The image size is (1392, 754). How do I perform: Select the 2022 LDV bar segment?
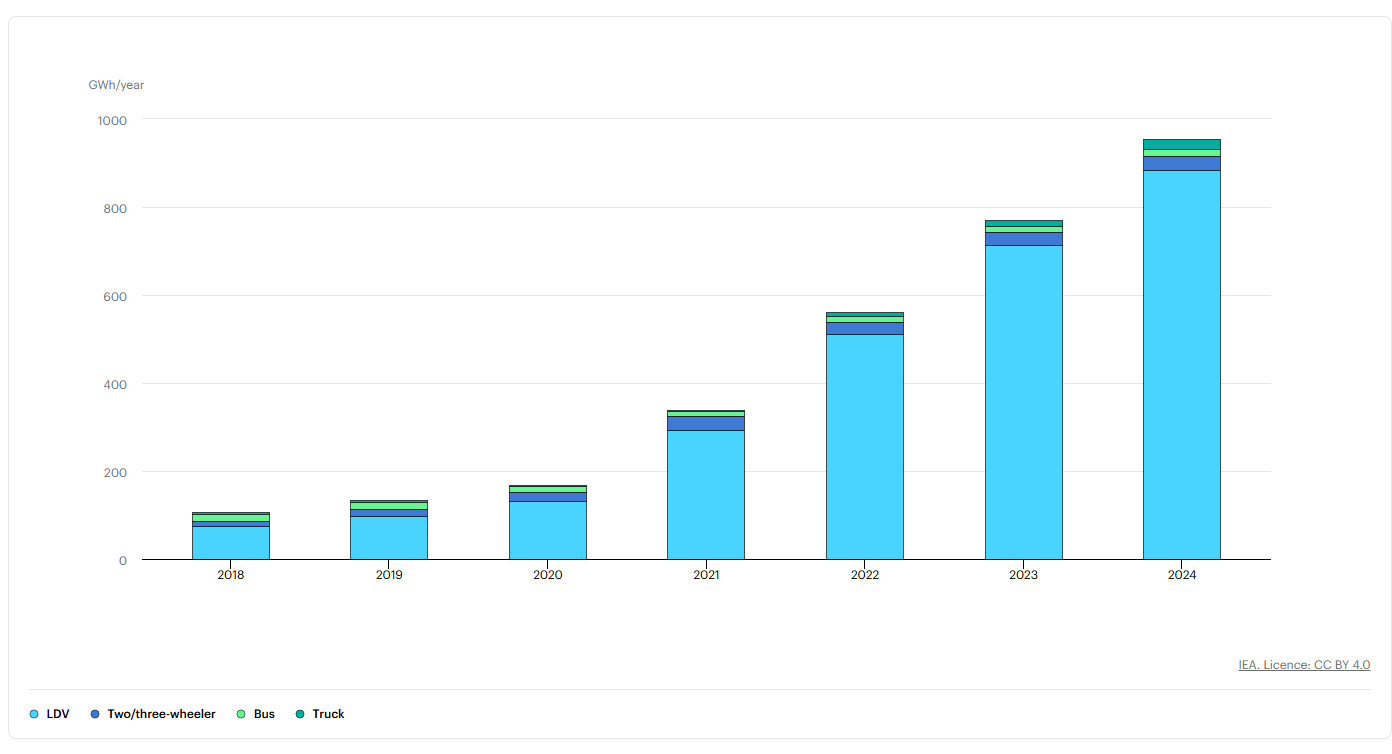pos(865,447)
